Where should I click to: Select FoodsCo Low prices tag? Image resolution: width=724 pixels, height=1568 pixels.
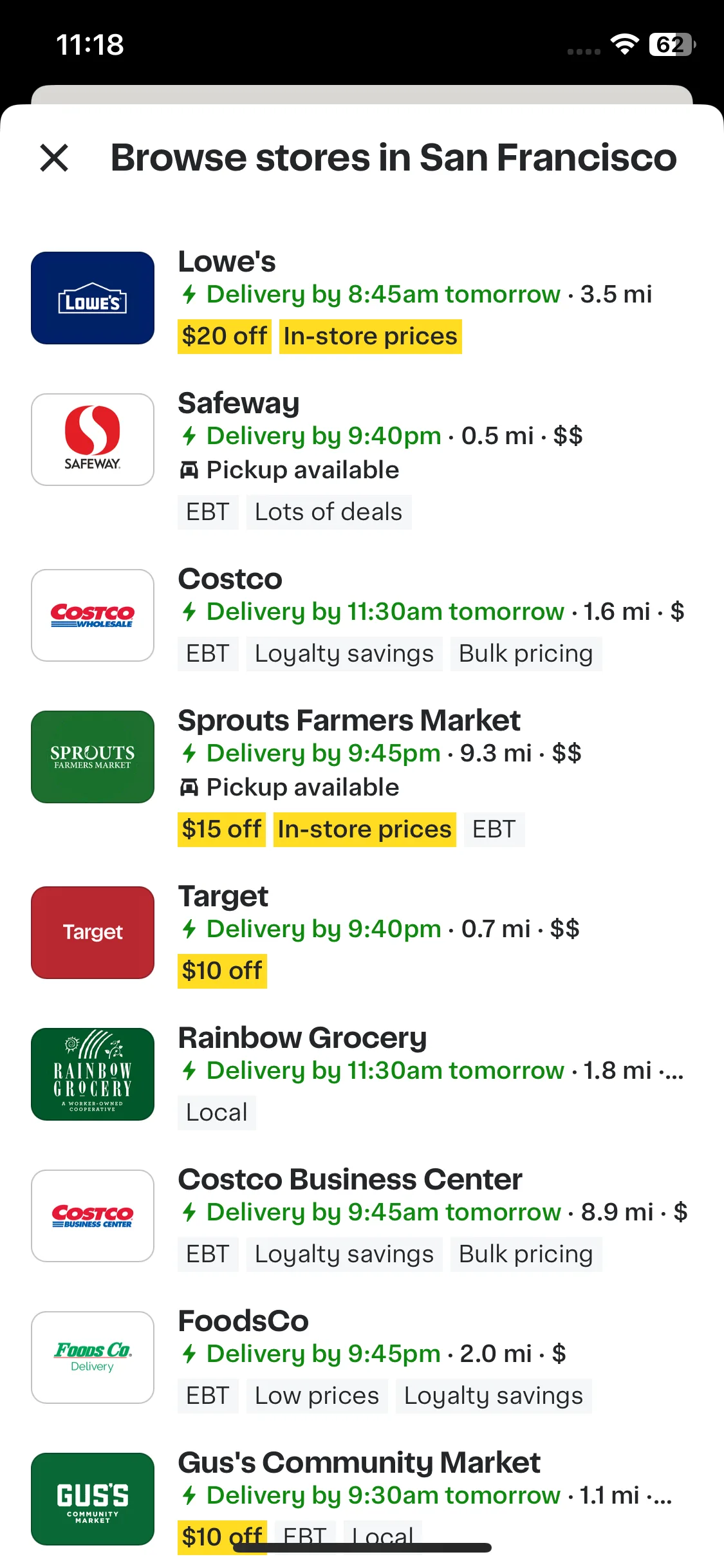pyautogui.click(x=317, y=1396)
